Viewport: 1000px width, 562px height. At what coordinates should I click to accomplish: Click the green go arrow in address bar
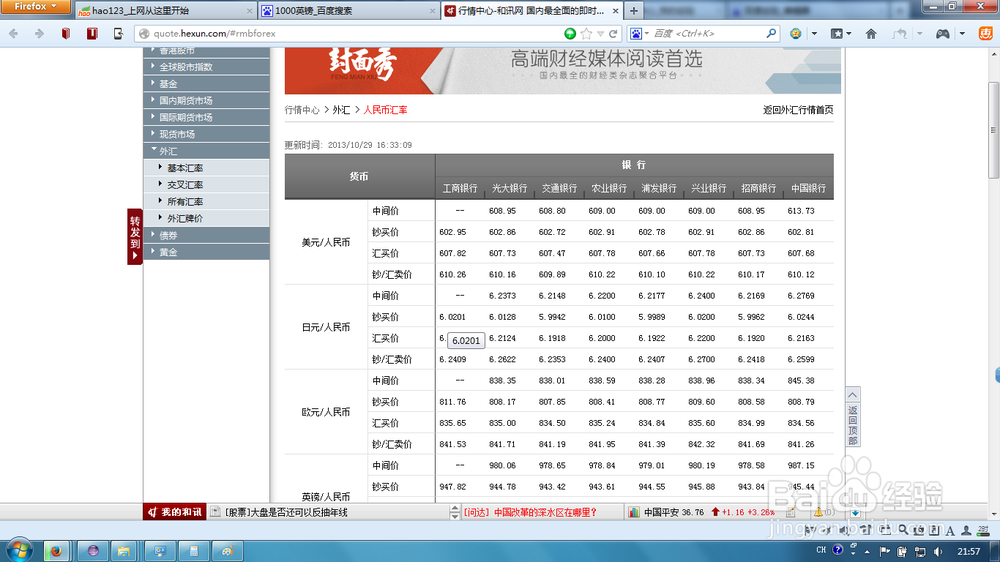tap(570, 33)
